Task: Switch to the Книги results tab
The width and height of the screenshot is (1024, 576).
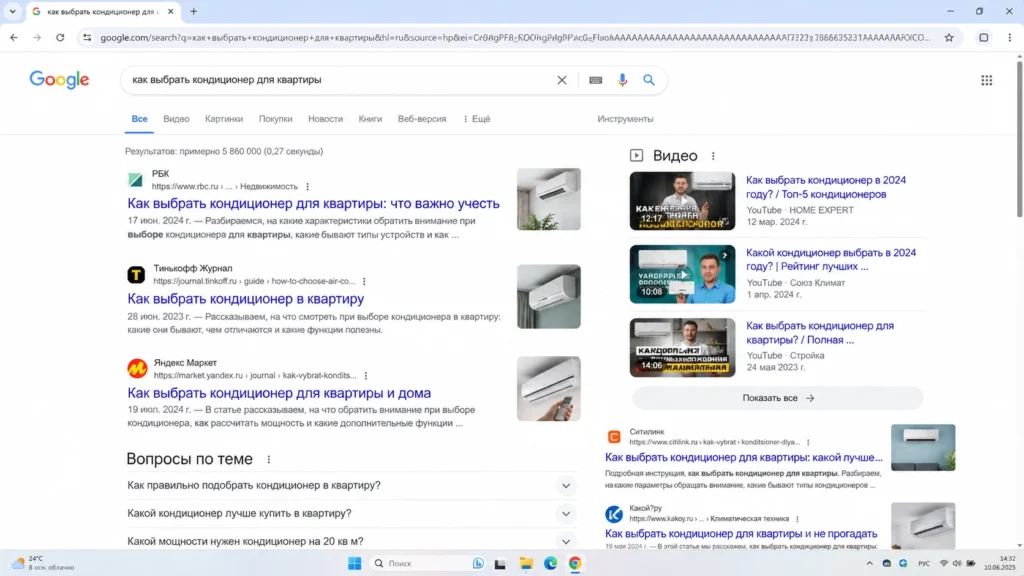Action: 370,119
